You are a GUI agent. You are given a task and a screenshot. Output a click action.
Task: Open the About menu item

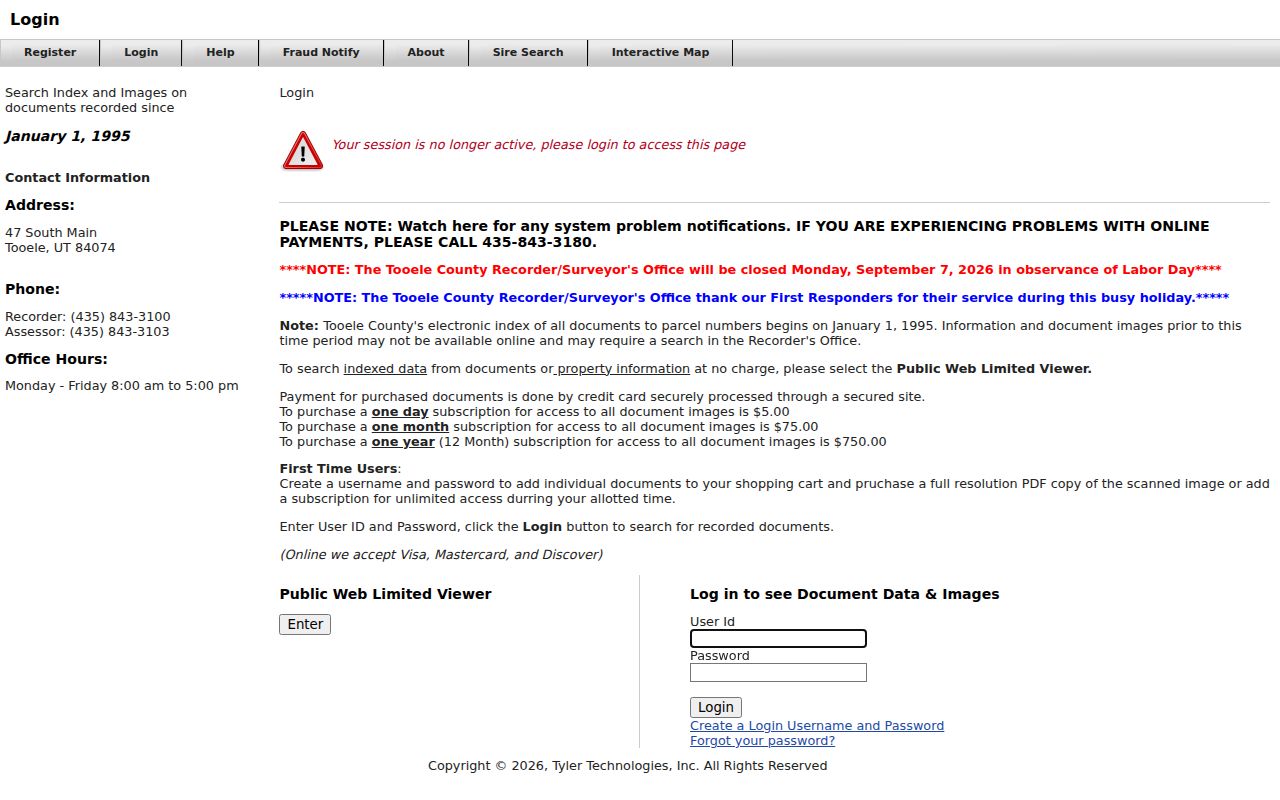pos(425,52)
